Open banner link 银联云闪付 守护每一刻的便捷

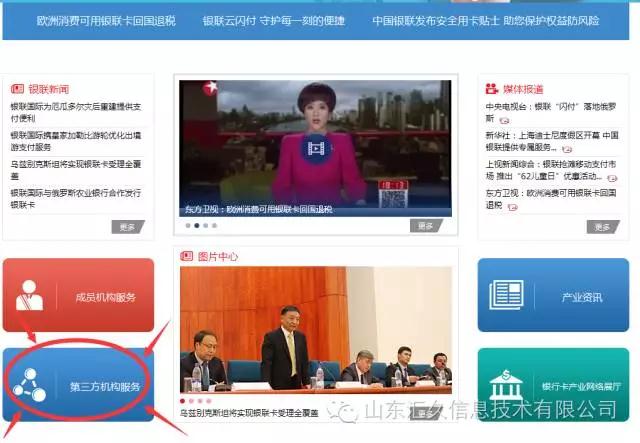pyautogui.click(x=274, y=21)
